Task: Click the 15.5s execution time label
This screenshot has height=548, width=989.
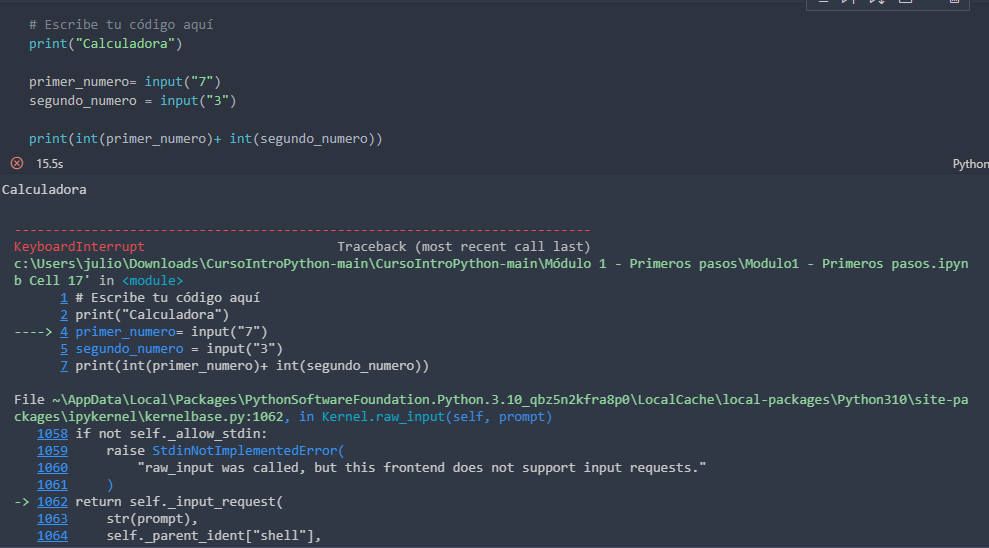Action: pyautogui.click(x=50, y=164)
